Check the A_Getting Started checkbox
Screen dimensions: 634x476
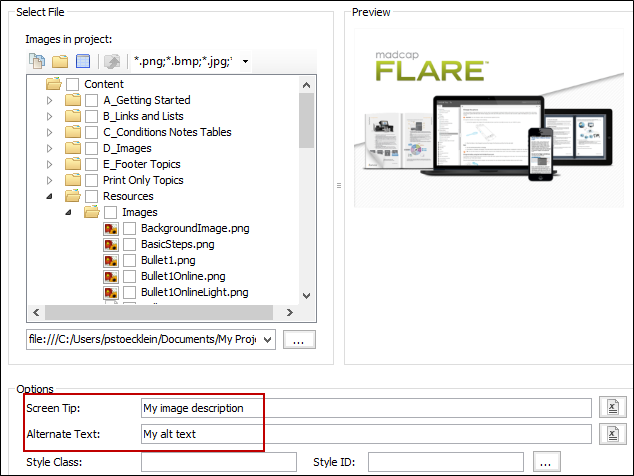(x=91, y=100)
